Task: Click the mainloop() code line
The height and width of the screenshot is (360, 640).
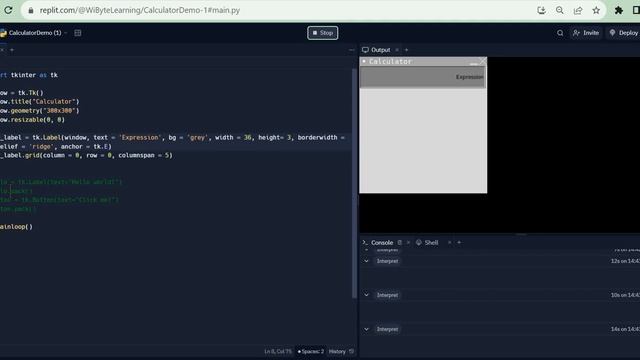Action: click(x=16, y=227)
